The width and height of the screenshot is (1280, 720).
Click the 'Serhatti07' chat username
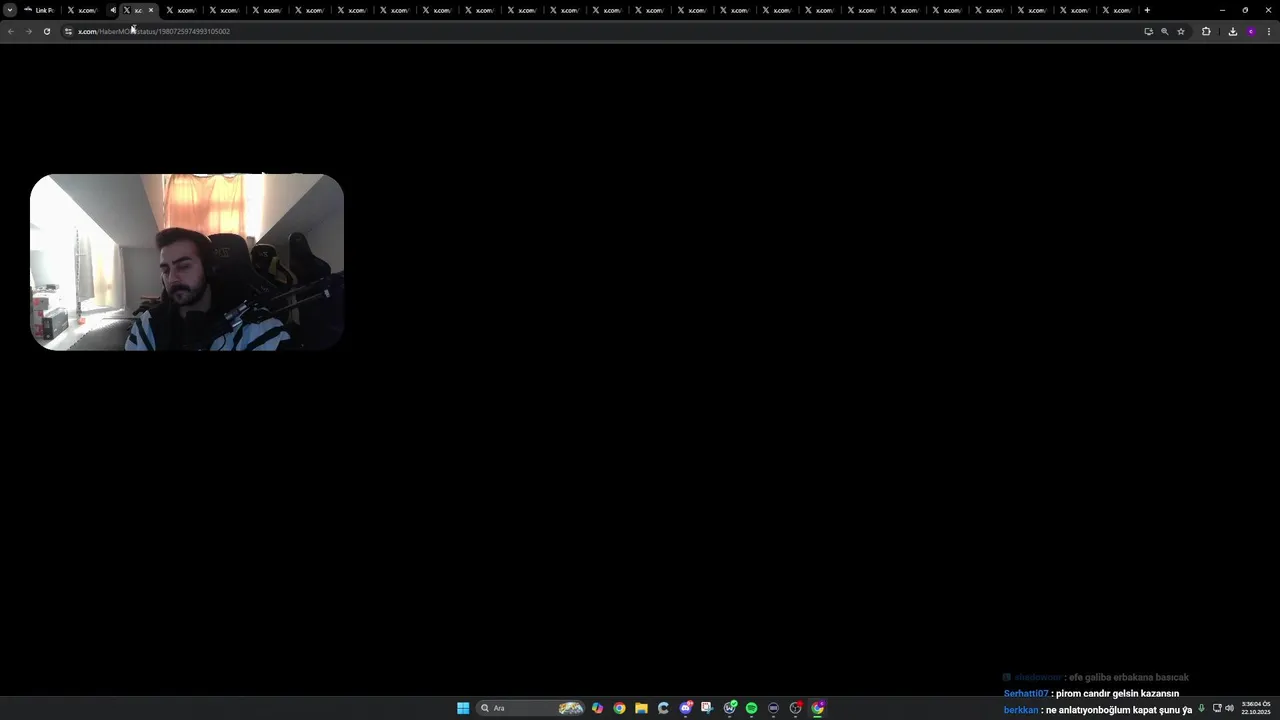point(1026,693)
